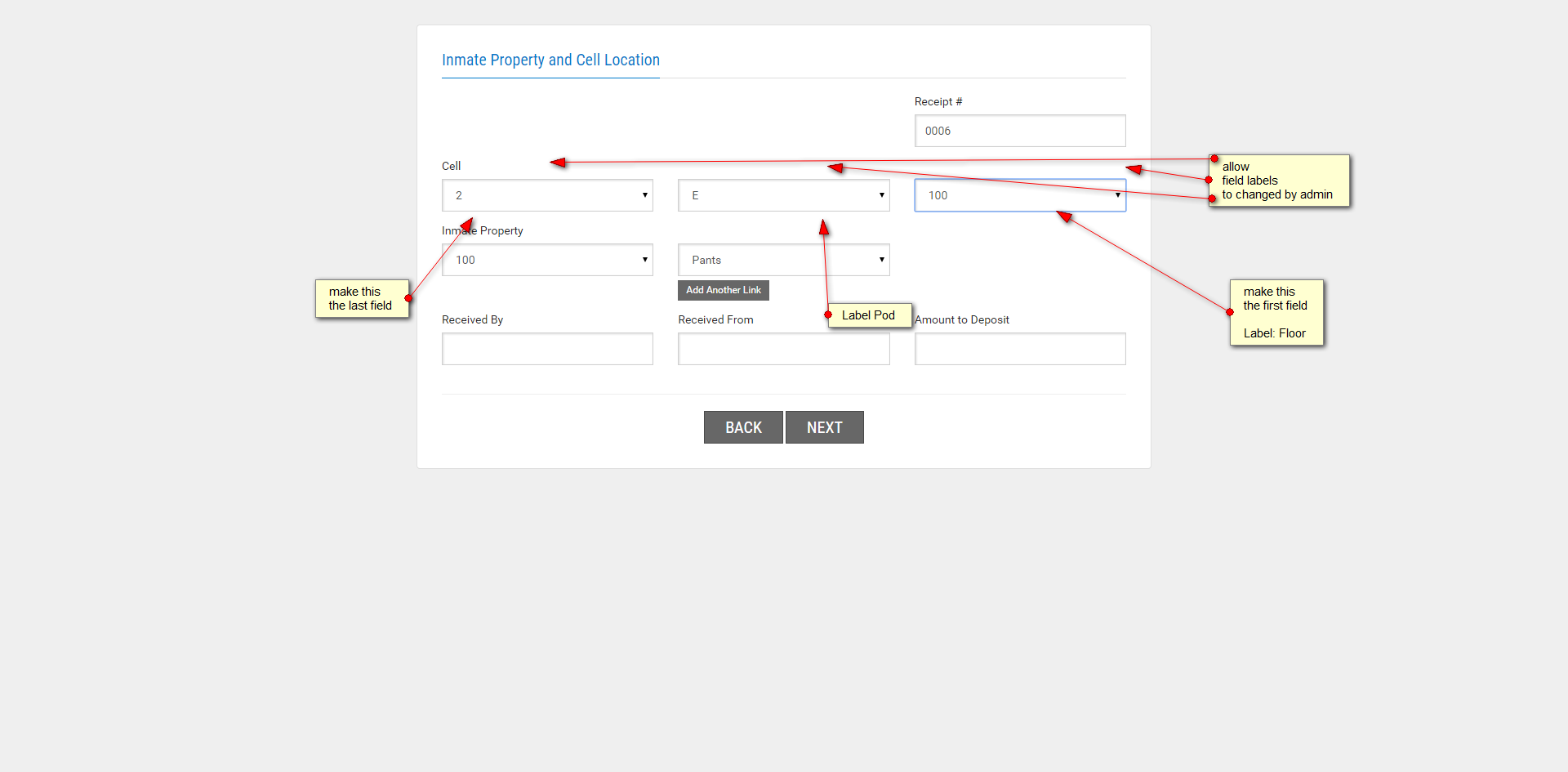Expand the Pants dropdown
The height and width of the screenshot is (772, 1568).
click(783, 260)
